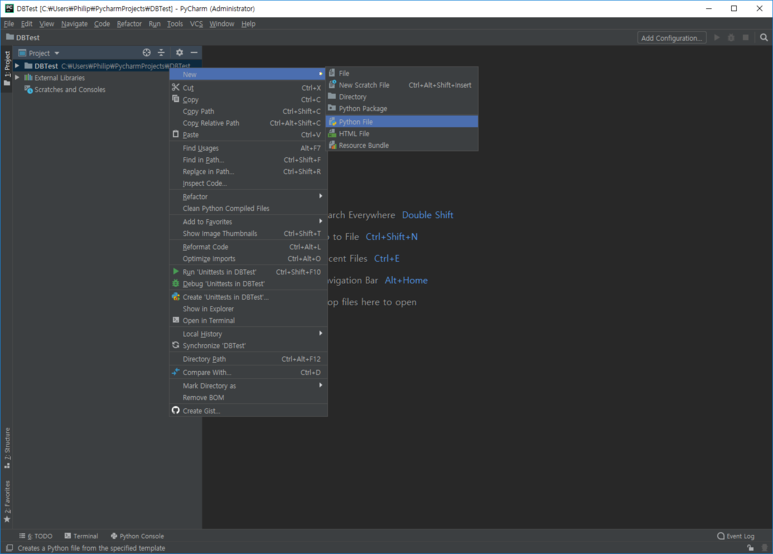This screenshot has width=773, height=554.
Task: Click DBTest breadcrumb in navigation bar
Action: click(23, 37)
